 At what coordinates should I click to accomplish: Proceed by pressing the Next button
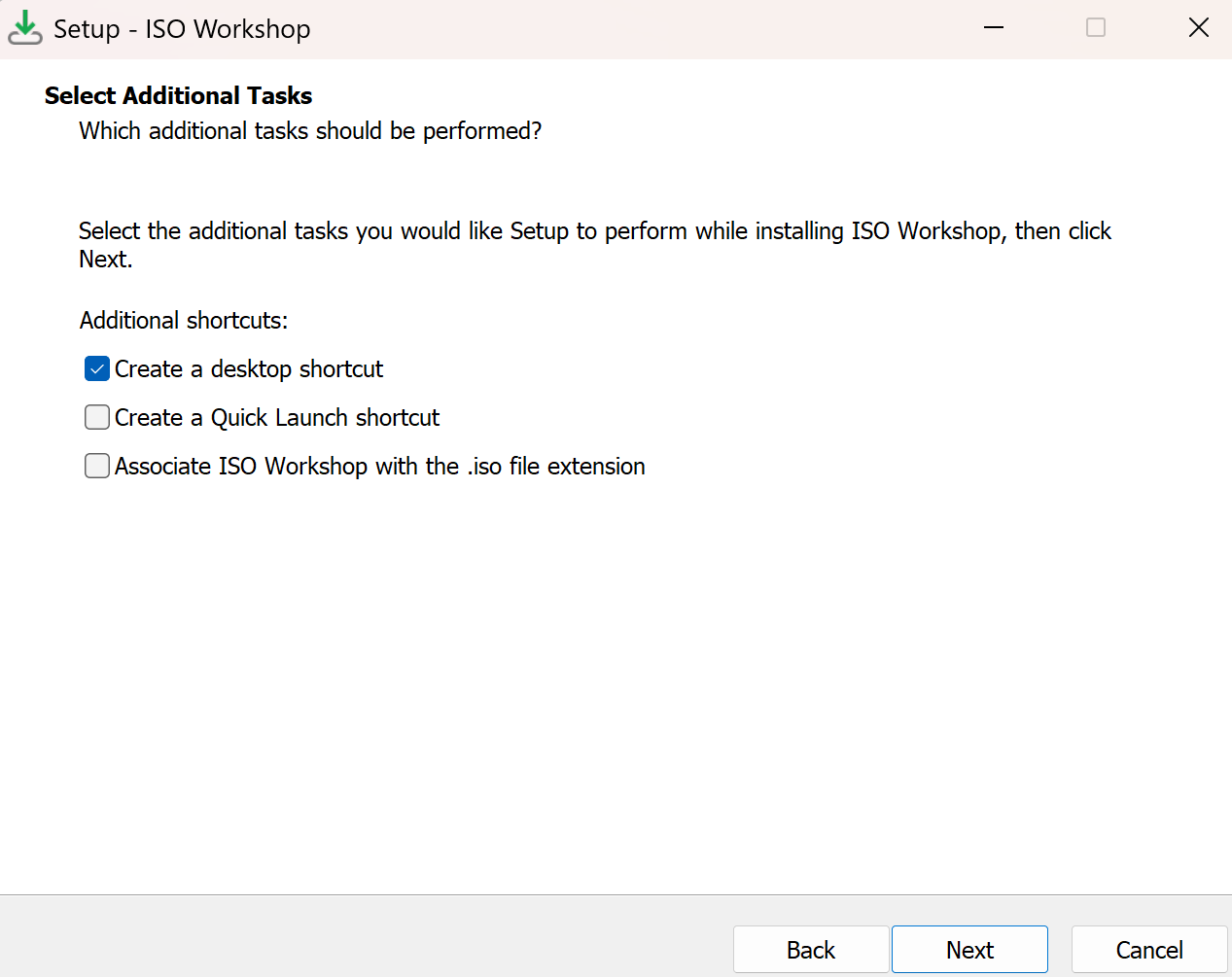[x=969, y=950]
